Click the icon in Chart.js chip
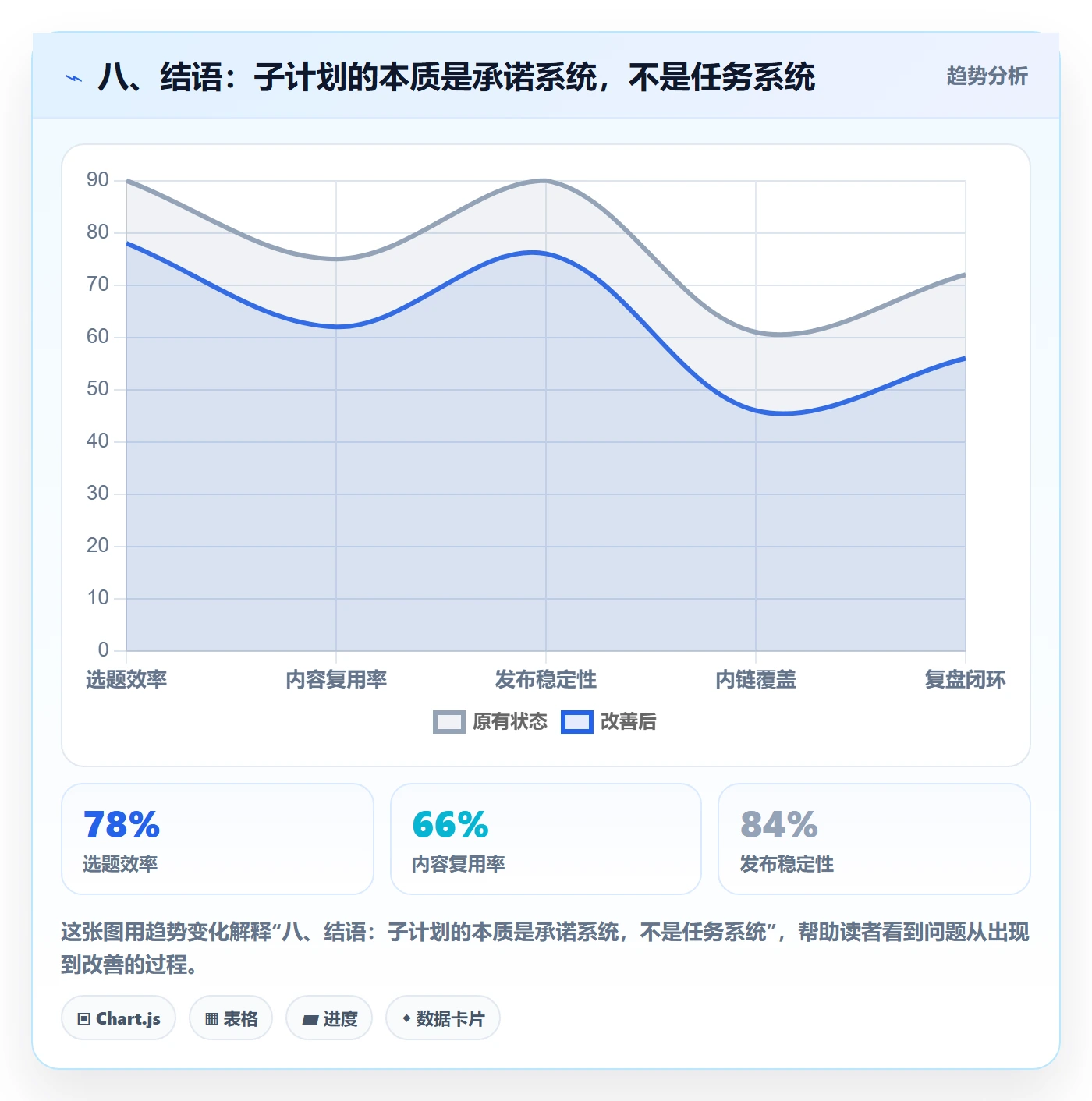Screen dimensions: 1092x1101 pos(84,1018)
